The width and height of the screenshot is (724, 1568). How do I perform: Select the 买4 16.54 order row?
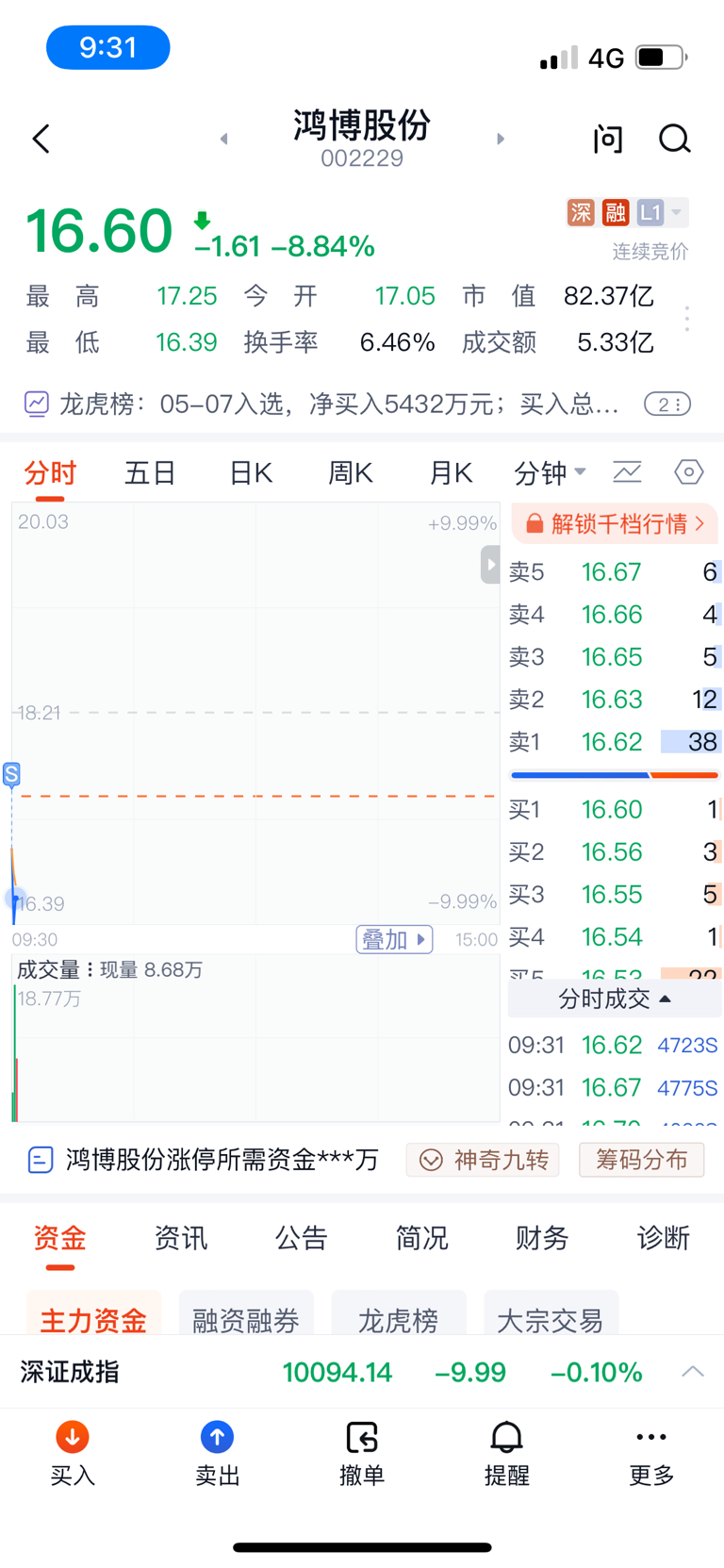pyautogui.click(x=615, y=937)
